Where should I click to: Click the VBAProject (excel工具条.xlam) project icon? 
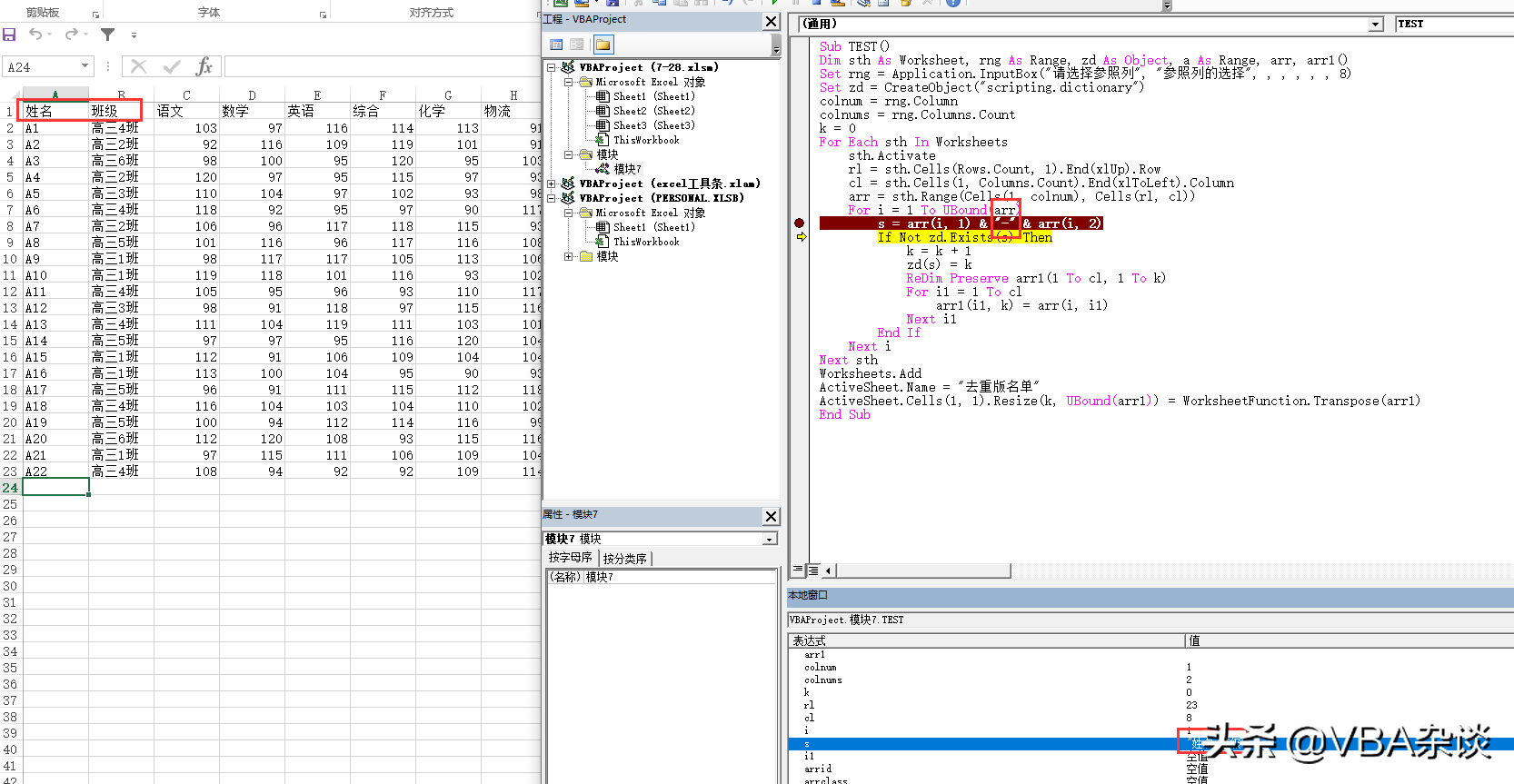pos(568,184)
